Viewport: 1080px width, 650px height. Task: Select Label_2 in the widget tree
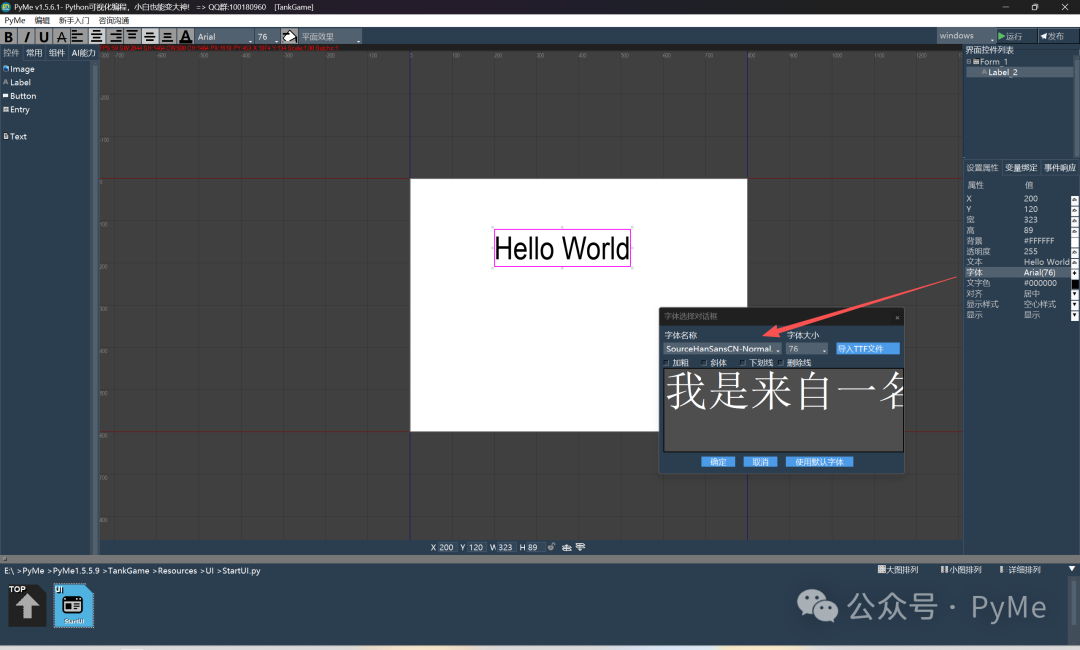(x=1002, y=72)
